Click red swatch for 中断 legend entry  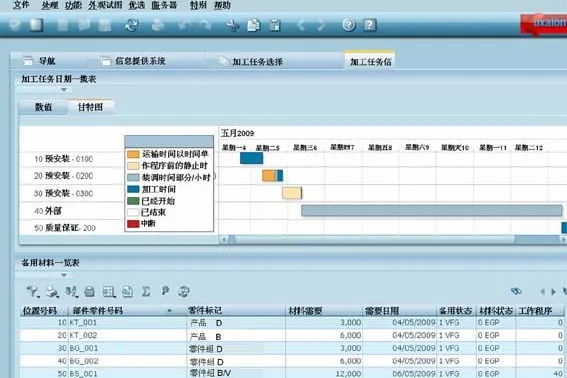[x=133, y=224]
